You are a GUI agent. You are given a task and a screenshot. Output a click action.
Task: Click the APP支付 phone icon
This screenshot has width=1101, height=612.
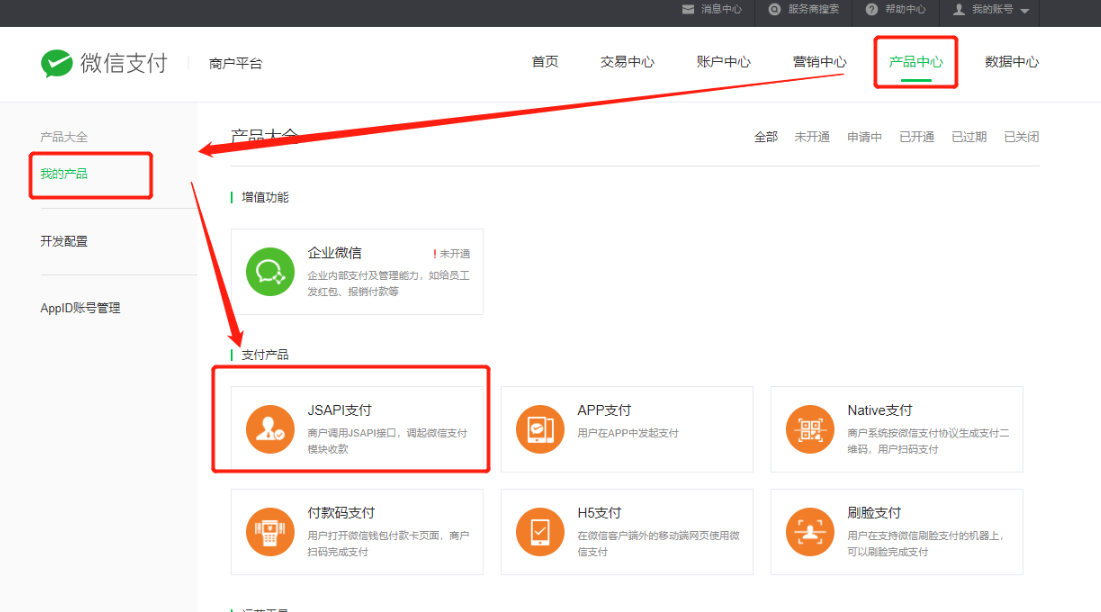click(540, 429)
